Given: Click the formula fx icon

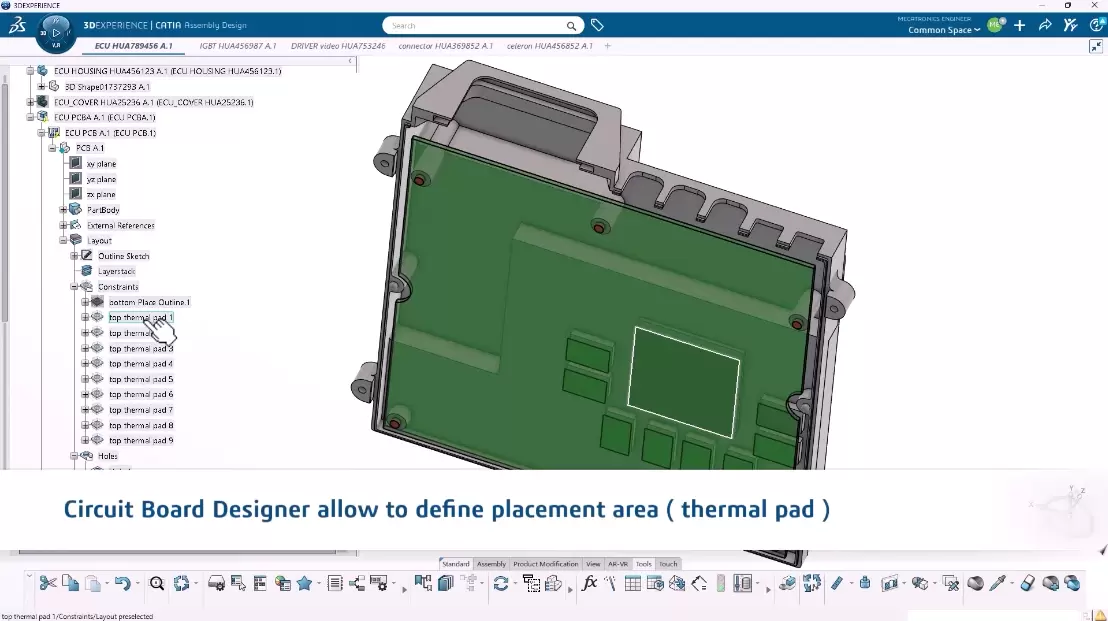Looking at the screenshot, I should (589, 583).
